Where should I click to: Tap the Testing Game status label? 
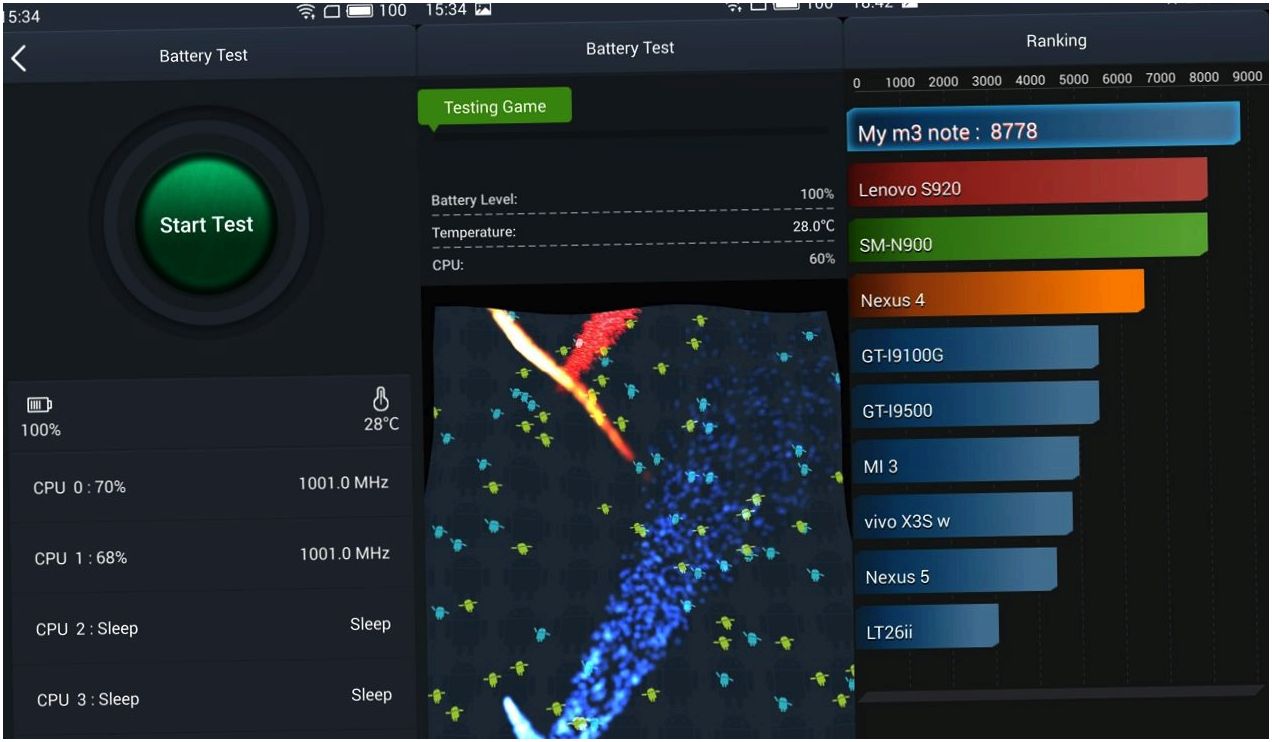tap(494, 107)
